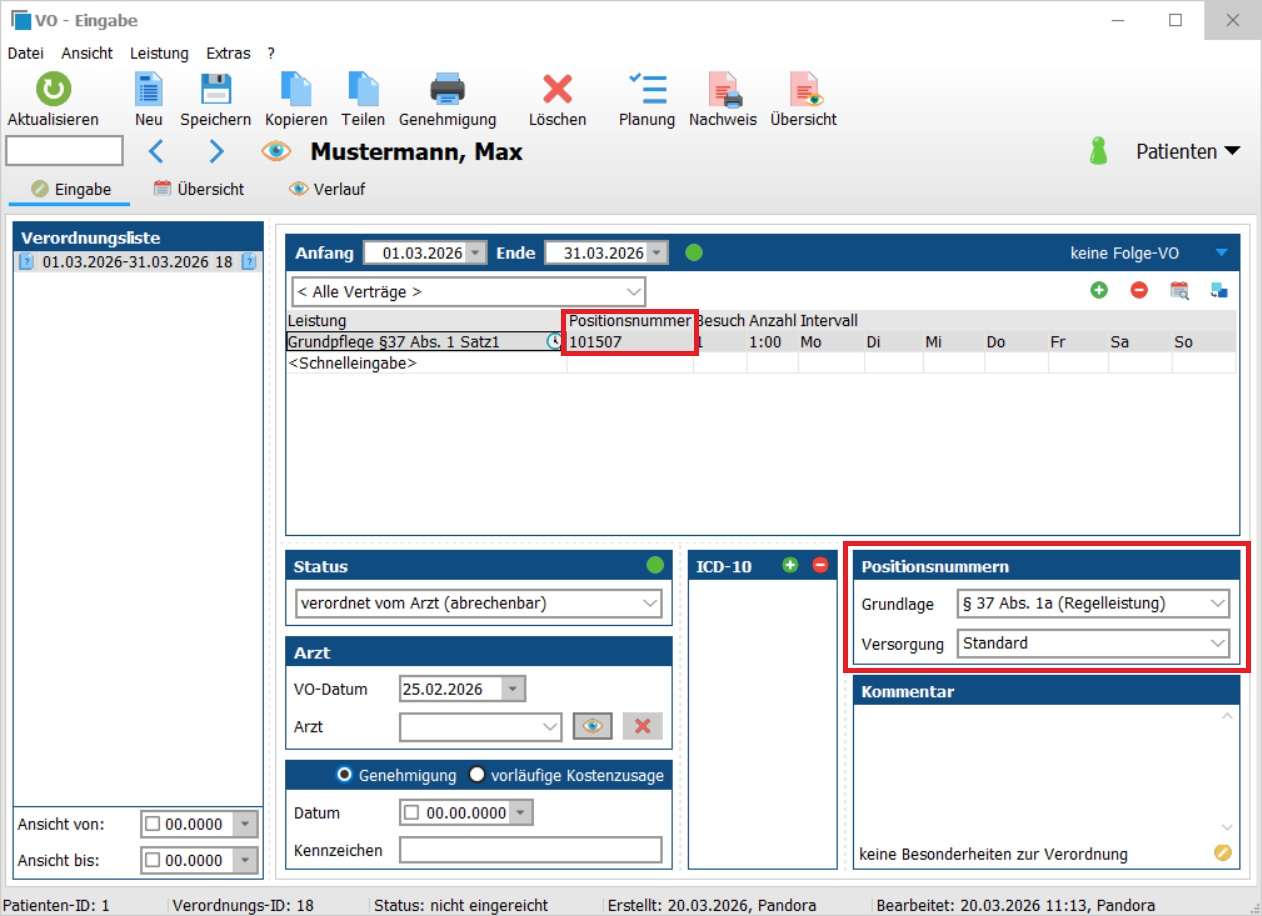1262x916 pixels.
Task: Print the Genehmigung document
Action: [447, 90]
